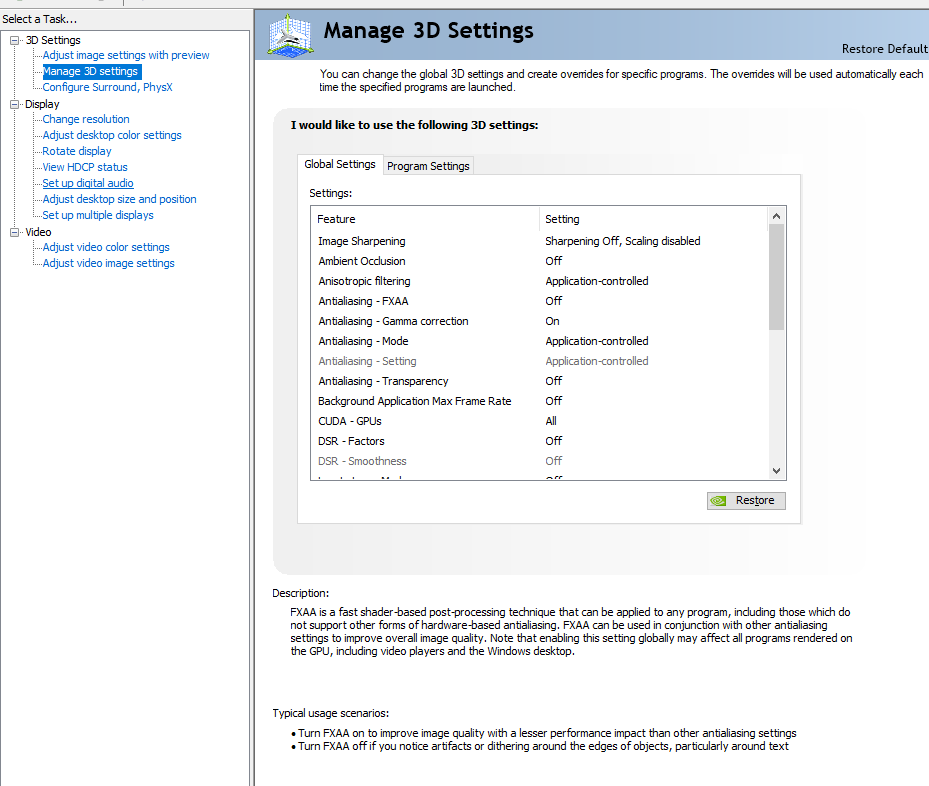
Task: Open View HDCP status
Action: coord(85,167)
